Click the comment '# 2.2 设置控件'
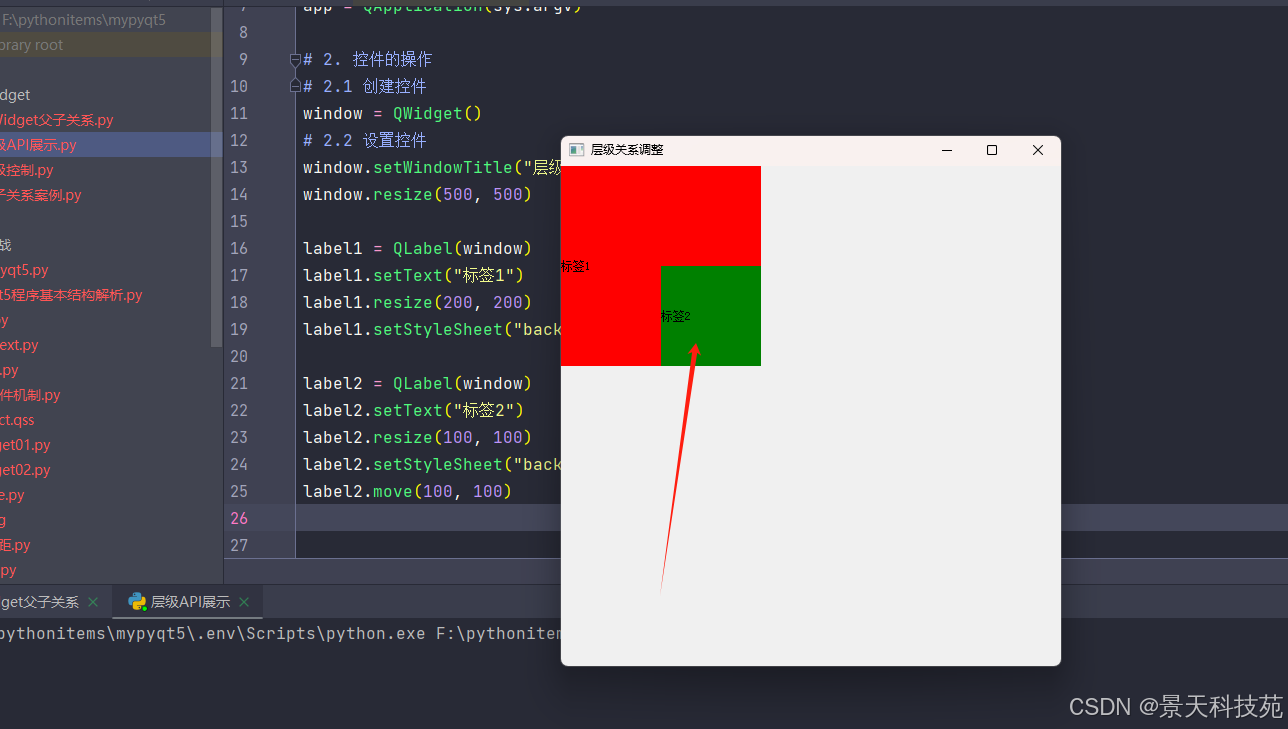This screenshot has width=1288, height=729. click(x=365, y=140)
